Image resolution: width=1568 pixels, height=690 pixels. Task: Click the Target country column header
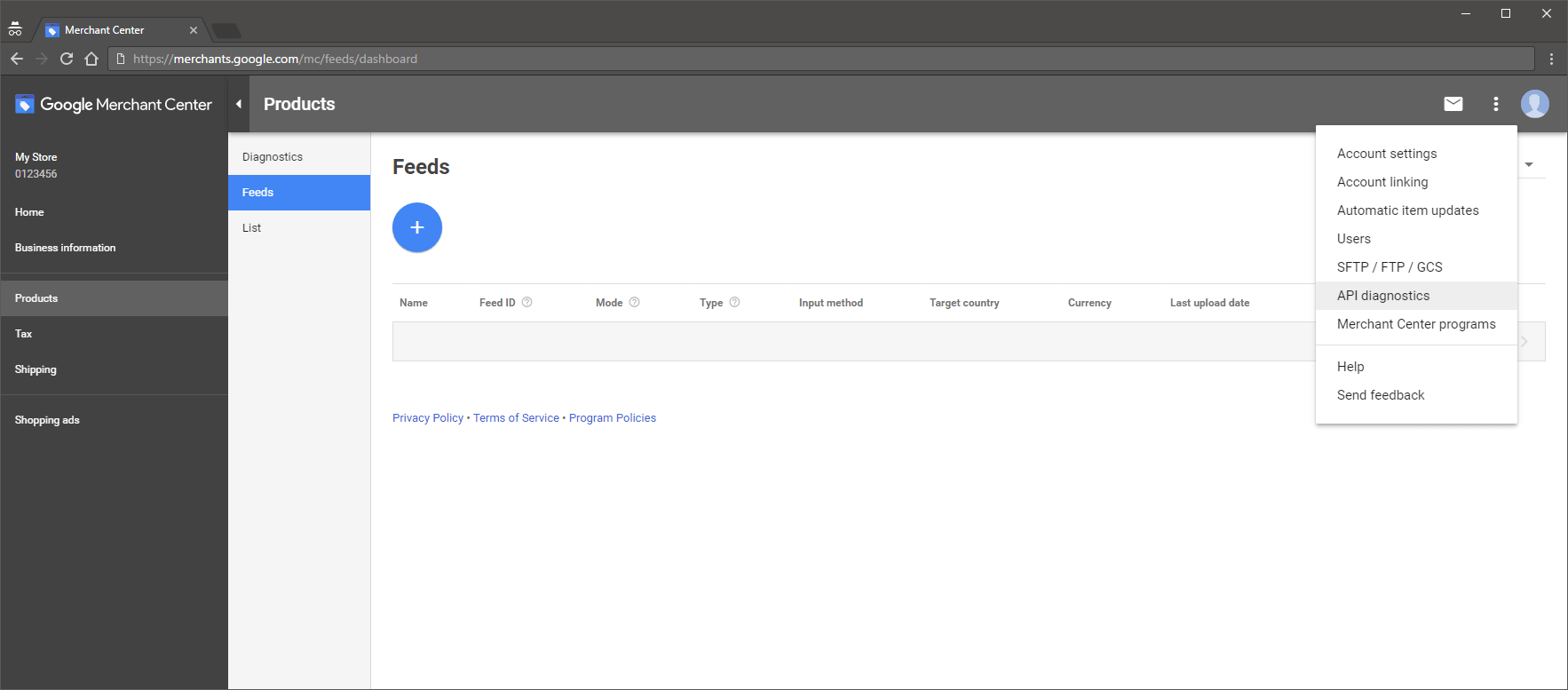(964, 303)
